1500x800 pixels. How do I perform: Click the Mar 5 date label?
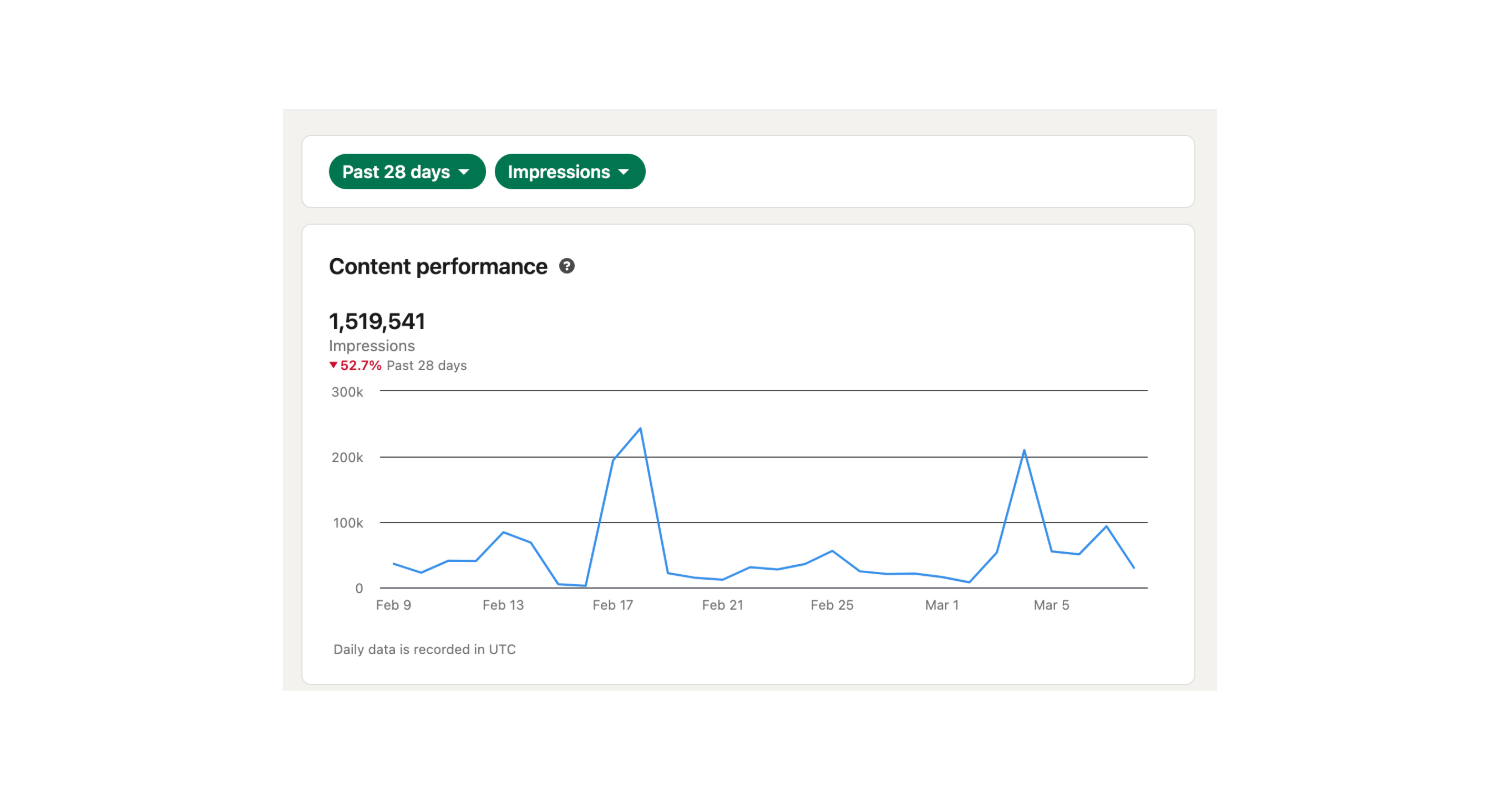[x=1051, y=605]
